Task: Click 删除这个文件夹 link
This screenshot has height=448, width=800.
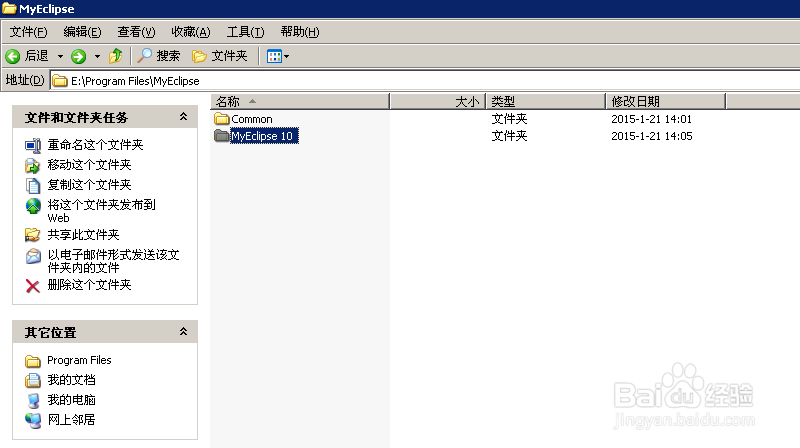Action: pos(89,285)
